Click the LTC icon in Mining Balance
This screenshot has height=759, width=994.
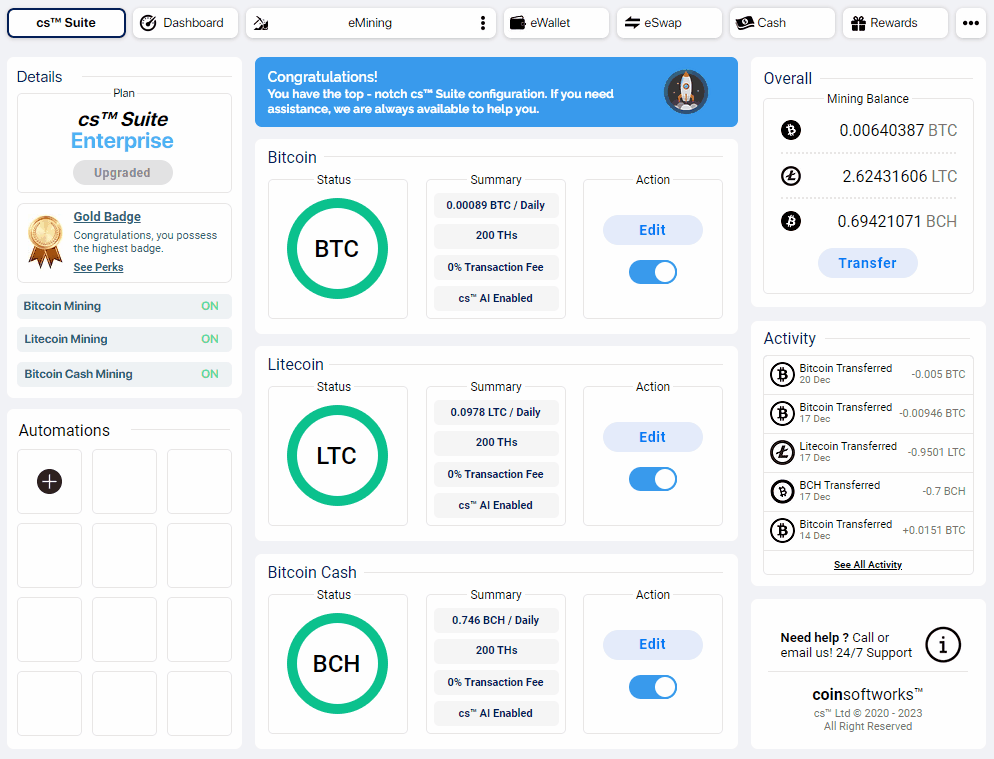pyautogui.click(x=791, y=176)
